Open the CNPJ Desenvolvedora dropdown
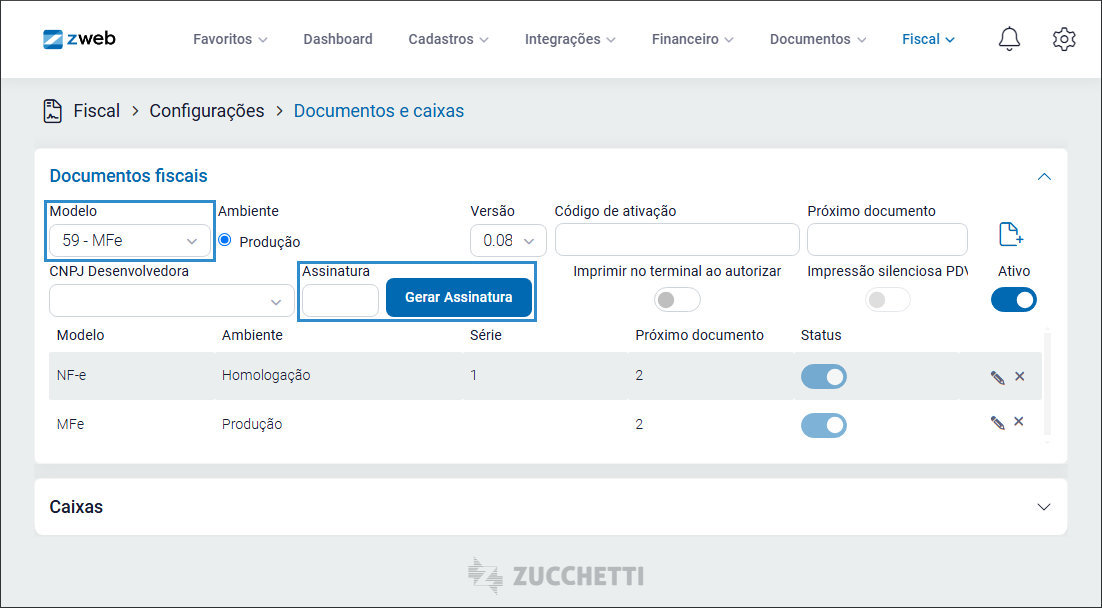The image size is (1102, 608). pyautogui.click(x=171, y=301)
